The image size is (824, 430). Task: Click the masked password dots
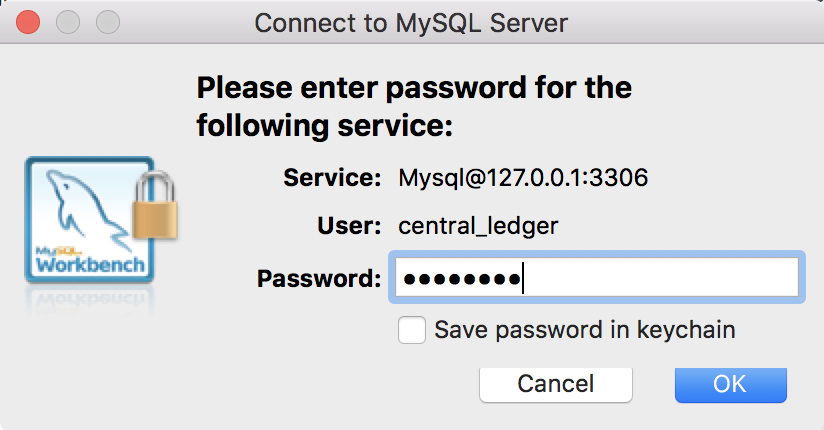[x=461, y=279]
